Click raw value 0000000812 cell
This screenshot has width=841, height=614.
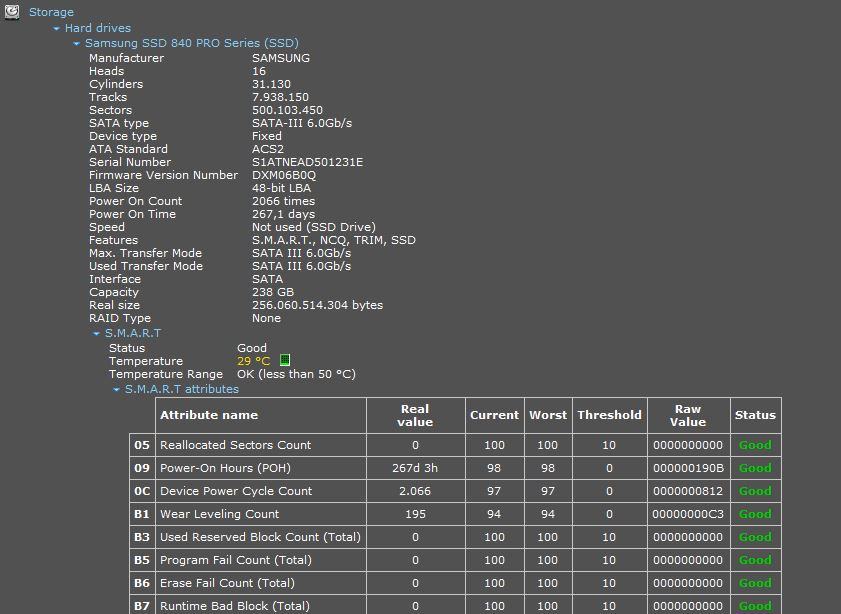(x=688, y=491)
